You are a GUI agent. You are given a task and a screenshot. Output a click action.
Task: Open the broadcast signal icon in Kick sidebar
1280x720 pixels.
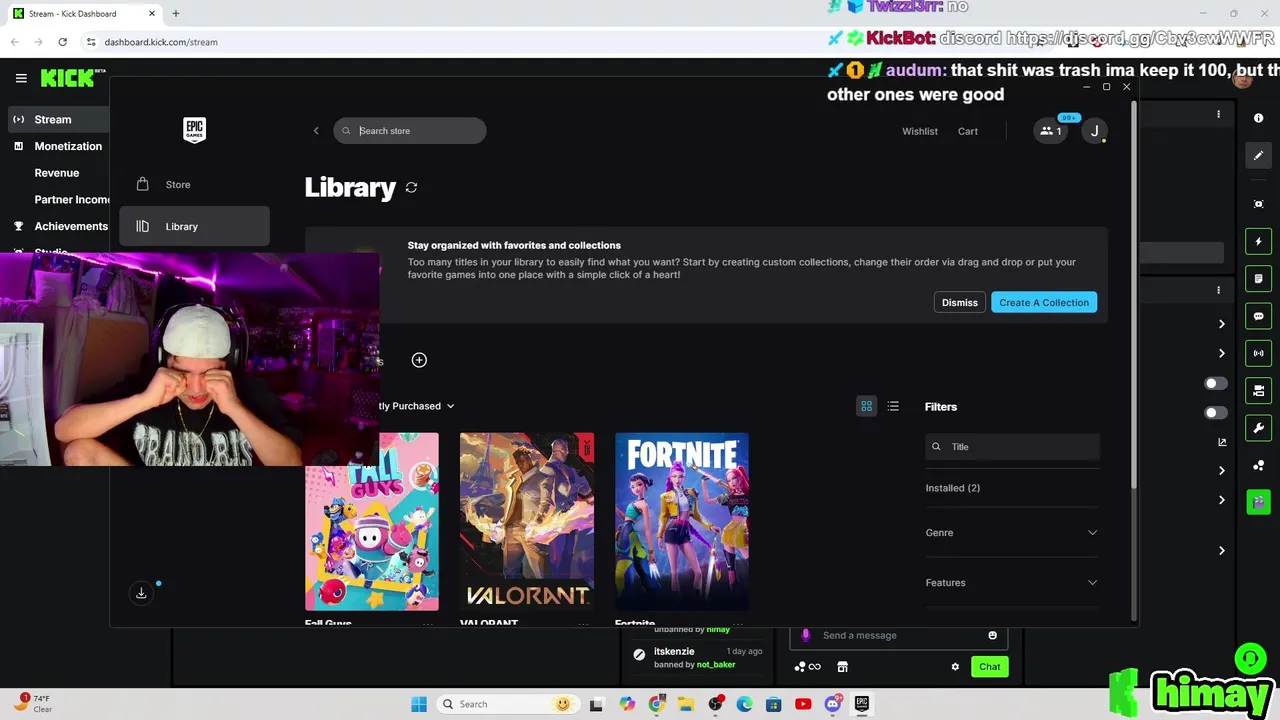1259,353
